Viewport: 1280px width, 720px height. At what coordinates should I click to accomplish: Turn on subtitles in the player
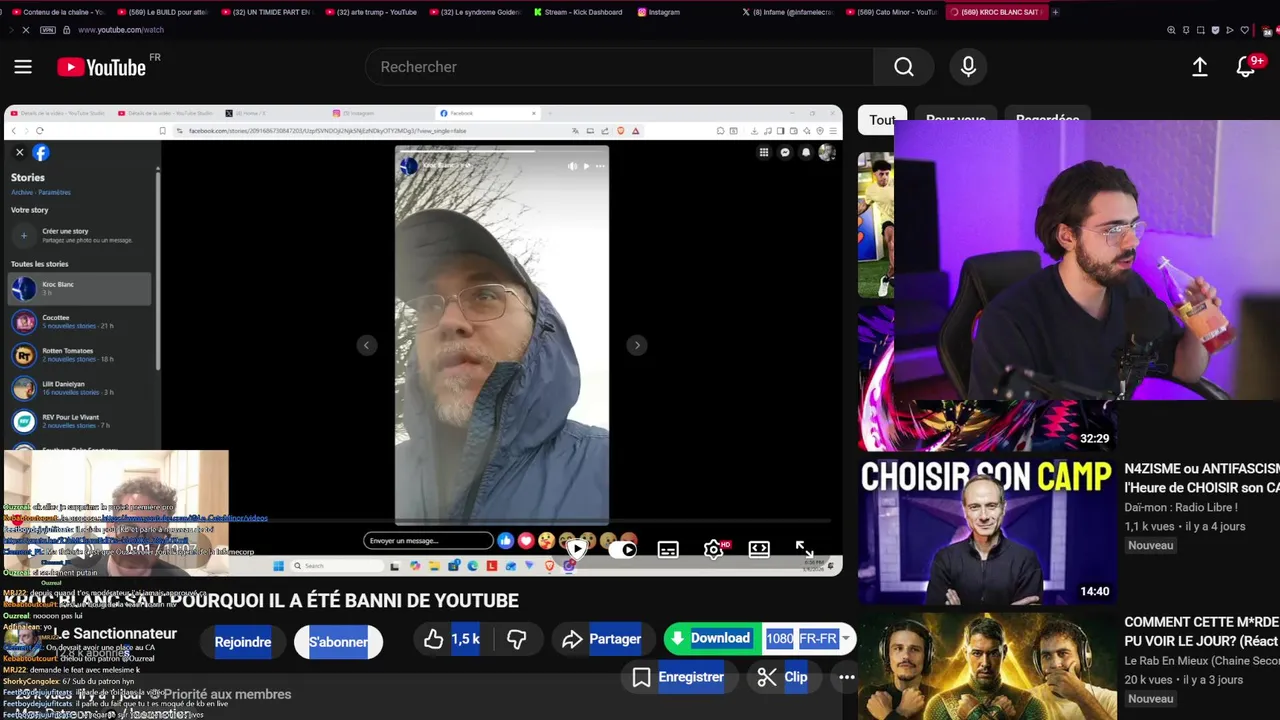click(x=668, y=549)
